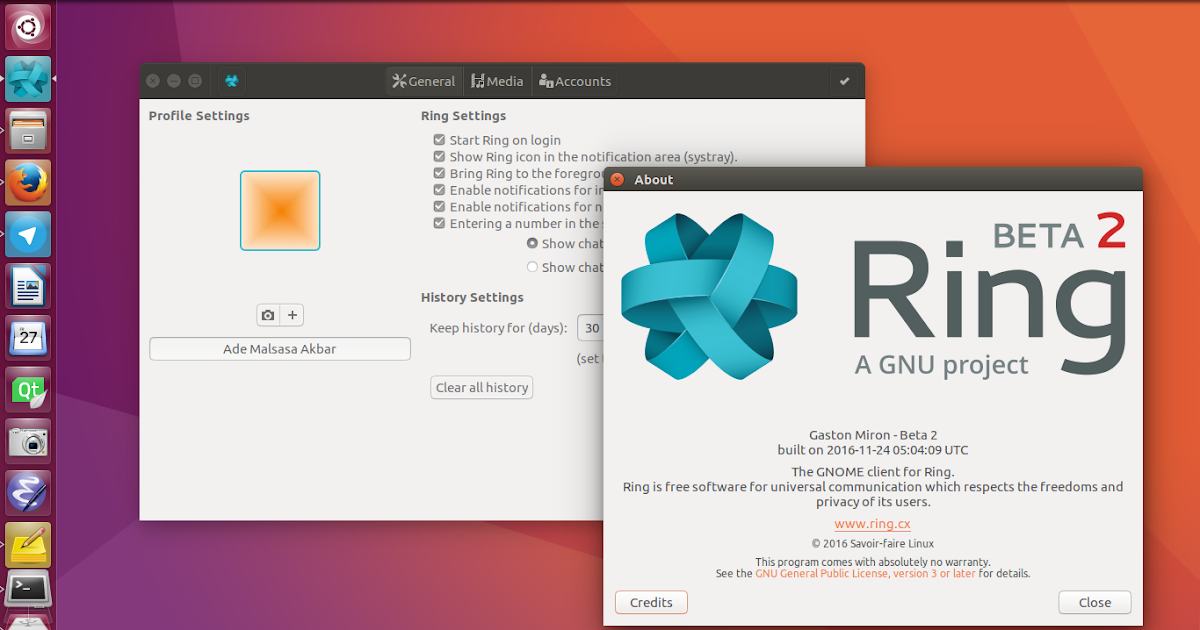The image size is (1200, 630).
Task: Open the www.ring.cx link
Action: (872, 523)
